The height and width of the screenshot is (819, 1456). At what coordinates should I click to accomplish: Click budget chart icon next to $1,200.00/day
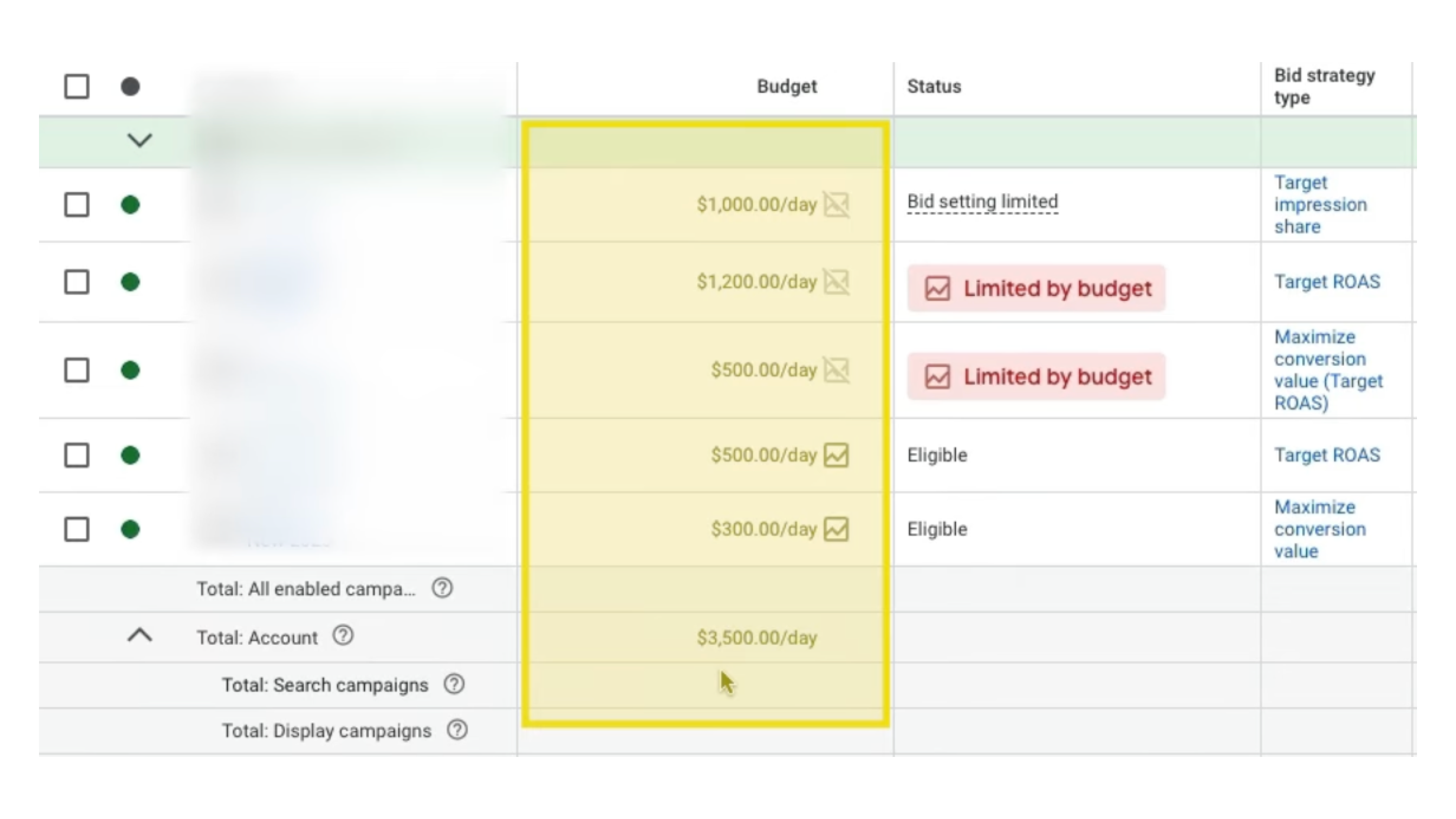[836, 282]
